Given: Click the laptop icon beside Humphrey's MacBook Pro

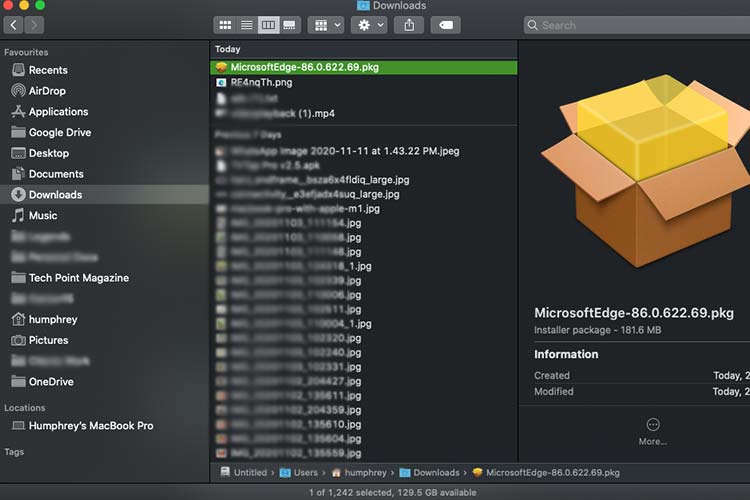Looking at the screenshot, I should (18, 425).
